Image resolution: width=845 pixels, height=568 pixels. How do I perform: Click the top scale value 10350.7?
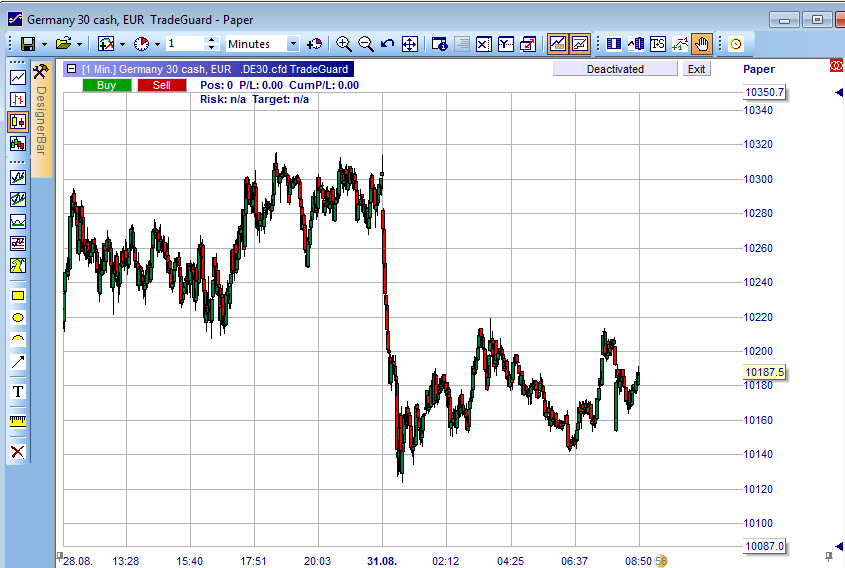tap(764, 92)
